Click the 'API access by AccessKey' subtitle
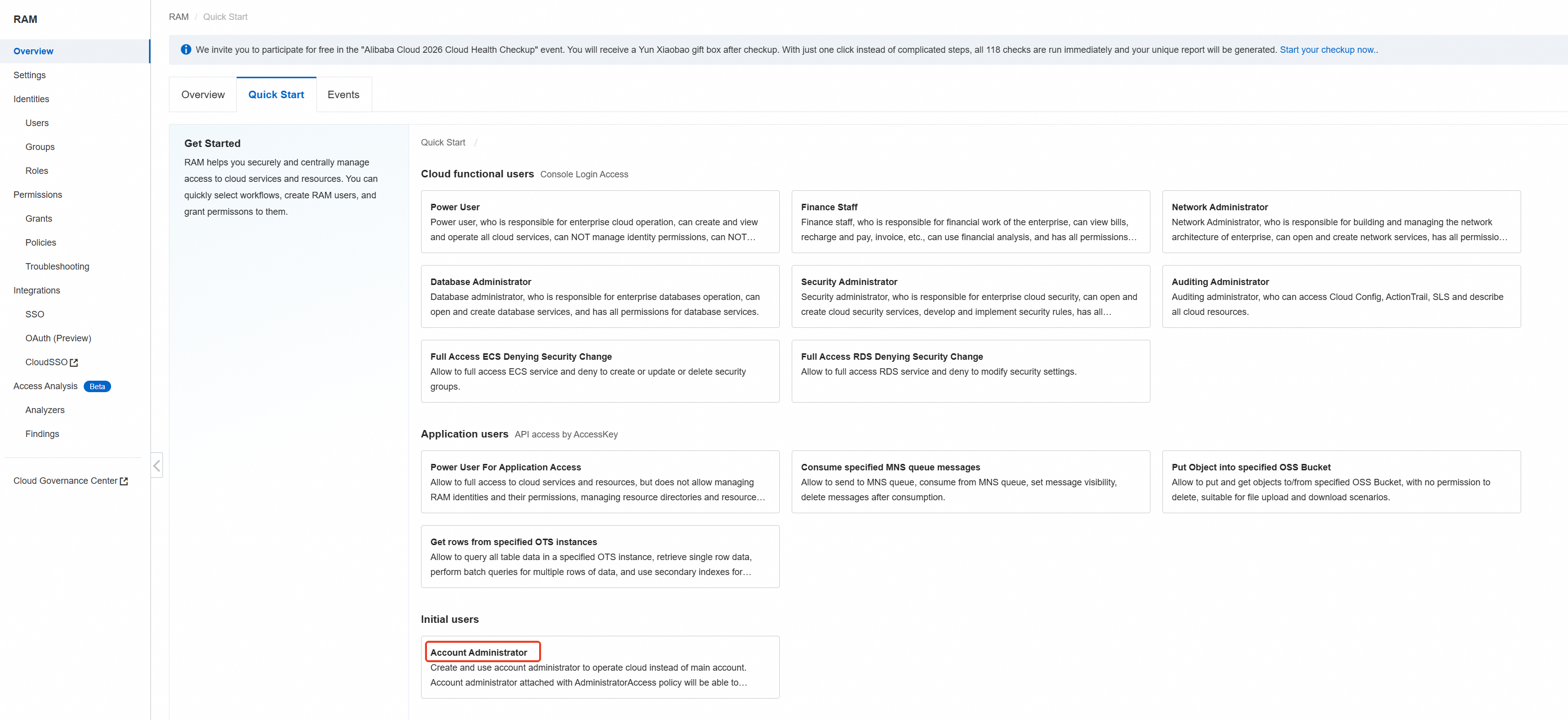 pyautogui.click(x=566, y=434)
